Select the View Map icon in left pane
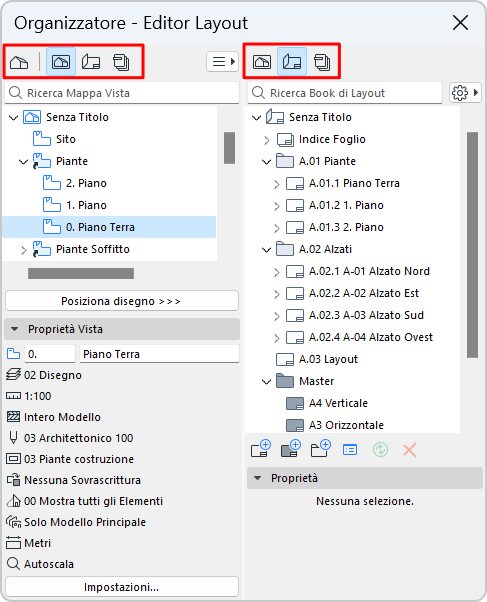Viewport: 487px width, 602px height. (61, 62)
